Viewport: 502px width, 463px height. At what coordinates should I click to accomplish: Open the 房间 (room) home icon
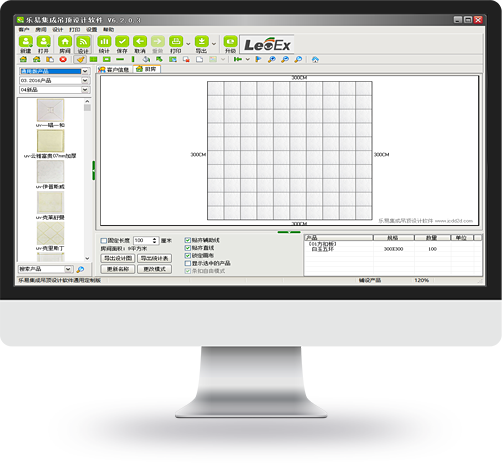65,44
